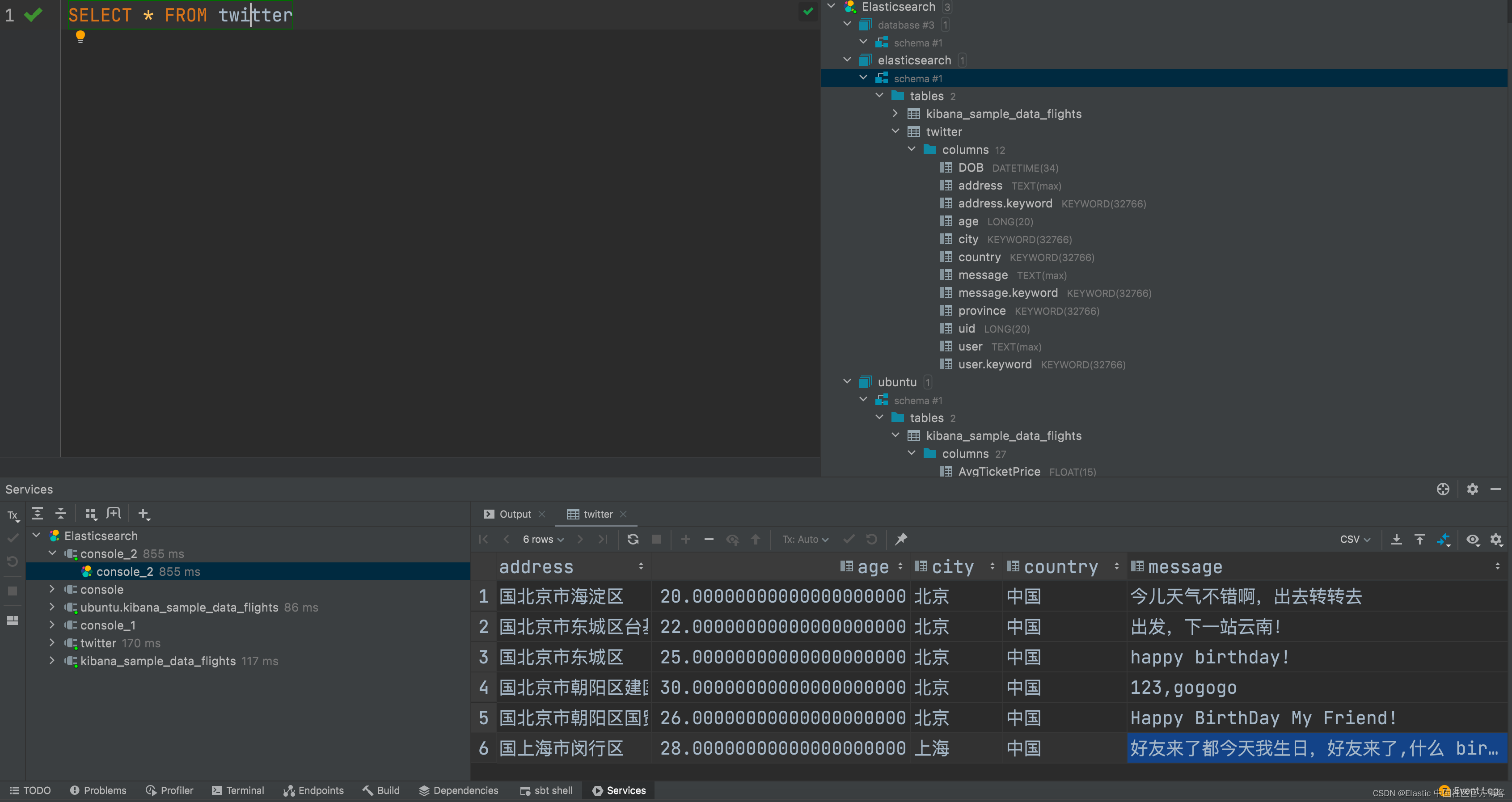Viewport: 1512px width, 802px height.
Task: Click Expand All in the Services toolbar
Action: tap(38, 514)
